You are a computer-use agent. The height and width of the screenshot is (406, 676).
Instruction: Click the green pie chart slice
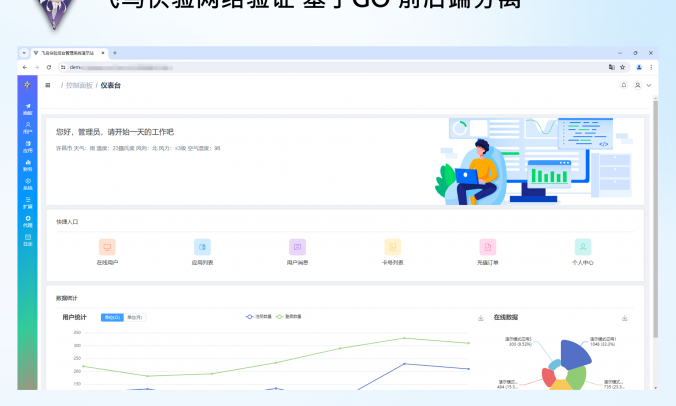pos(576,377)
